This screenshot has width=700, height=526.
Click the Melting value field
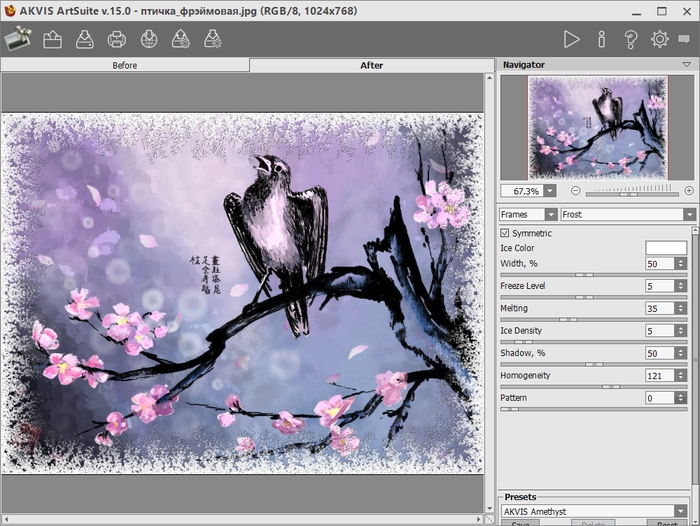(660, 309)
